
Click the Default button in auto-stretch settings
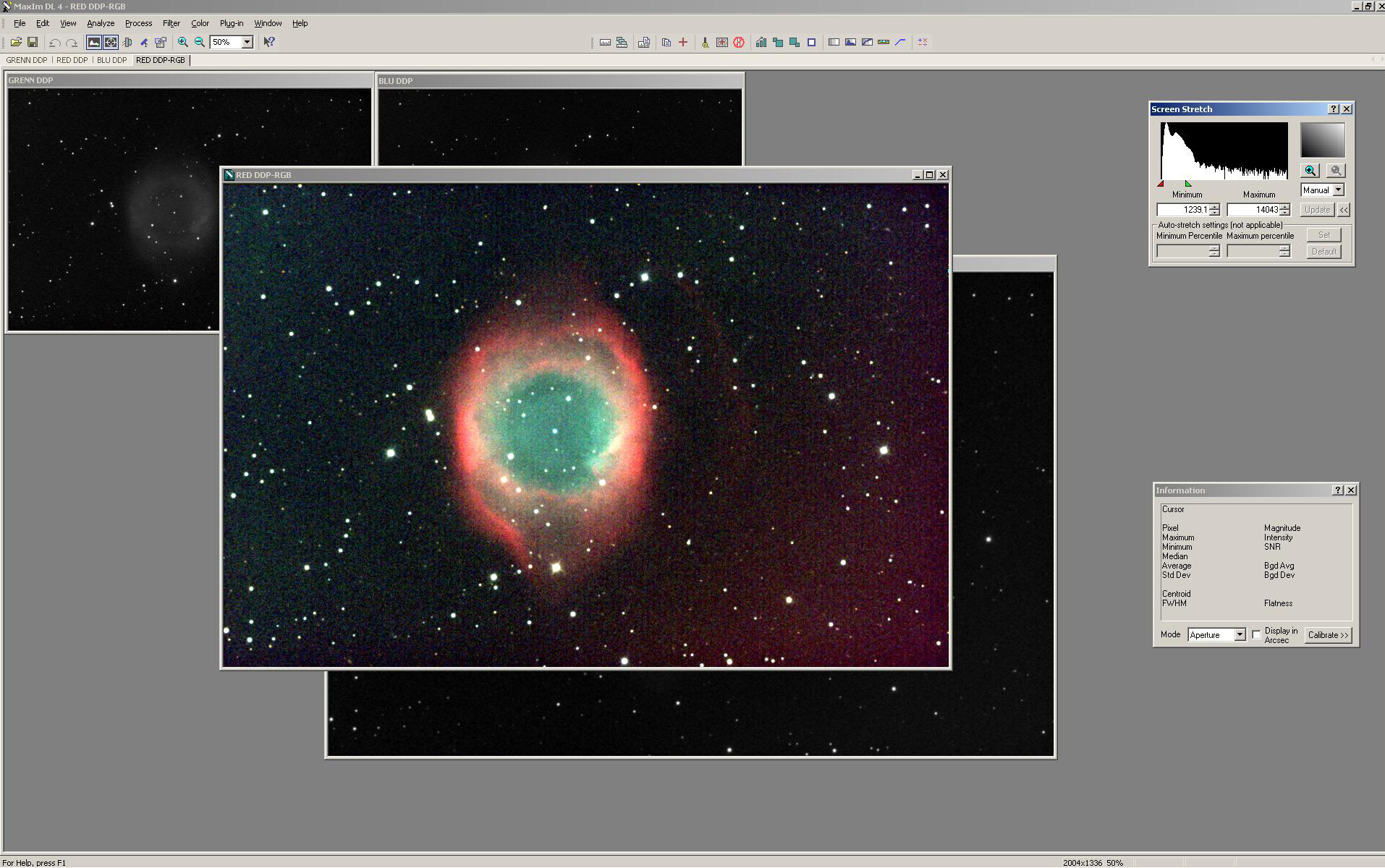tap(1324, 252)
